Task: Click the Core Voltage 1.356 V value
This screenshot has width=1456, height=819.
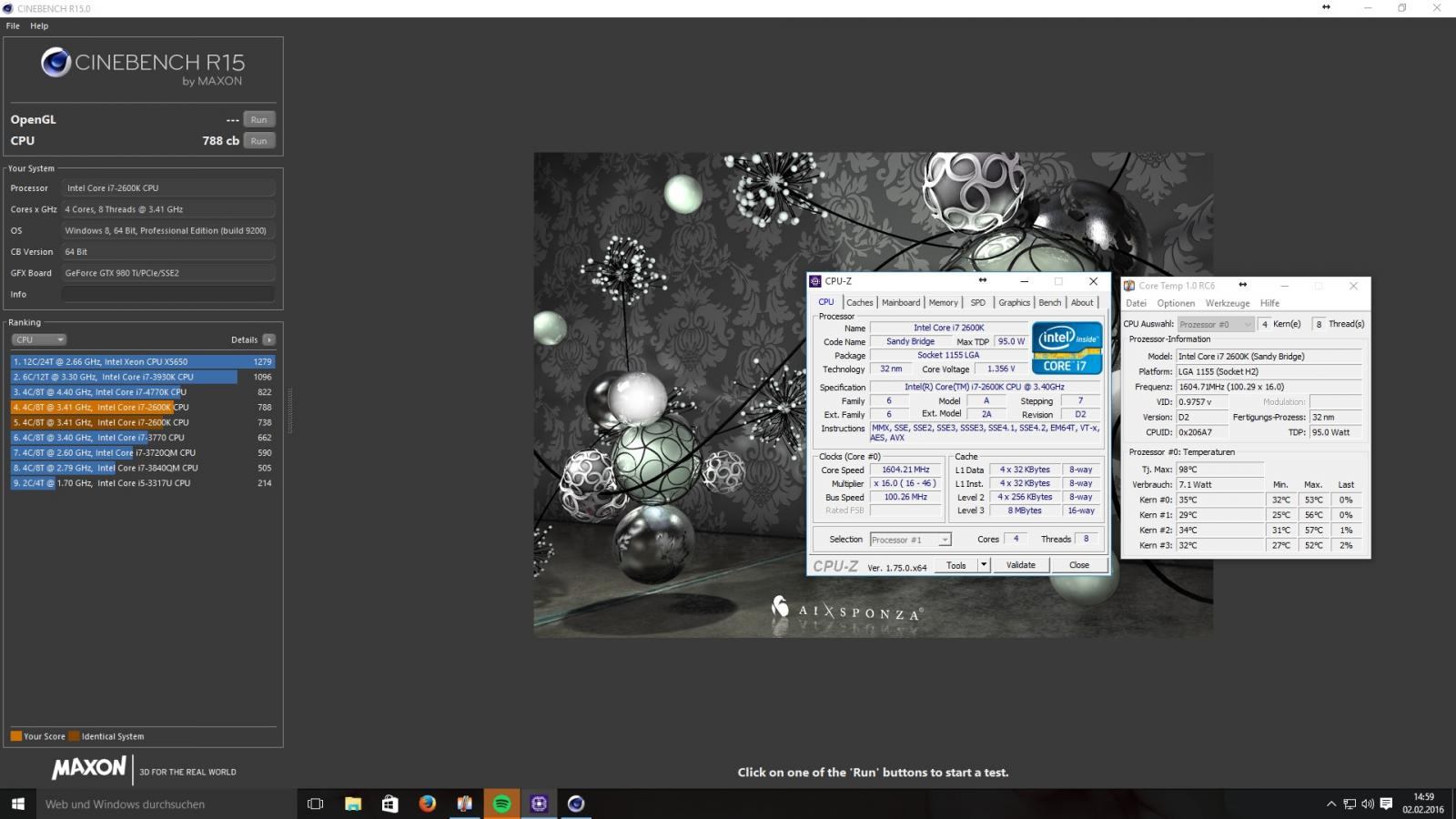Action: (x=1000, y=369)
